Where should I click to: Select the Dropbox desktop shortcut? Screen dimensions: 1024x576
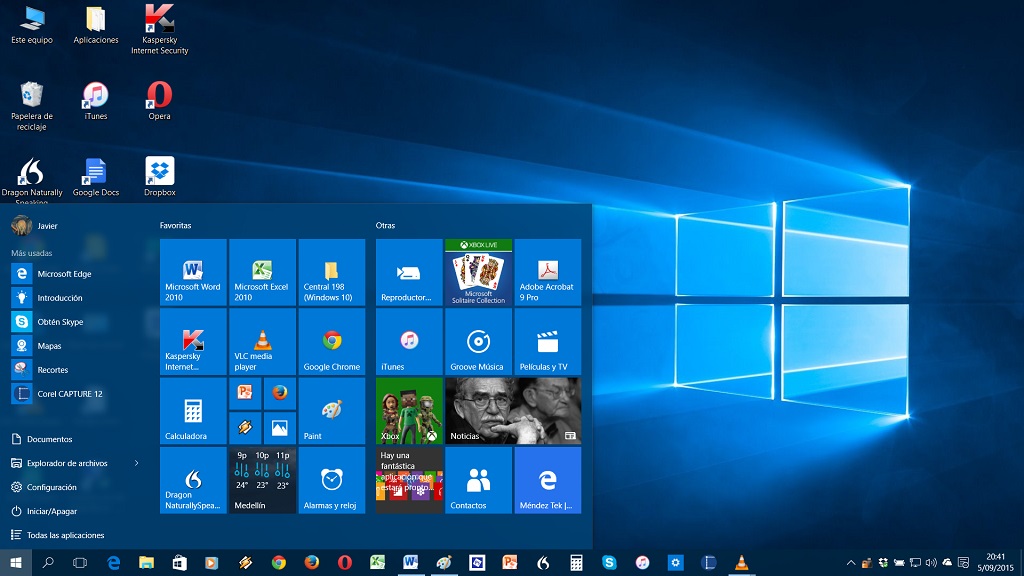[x=160, y=176]
